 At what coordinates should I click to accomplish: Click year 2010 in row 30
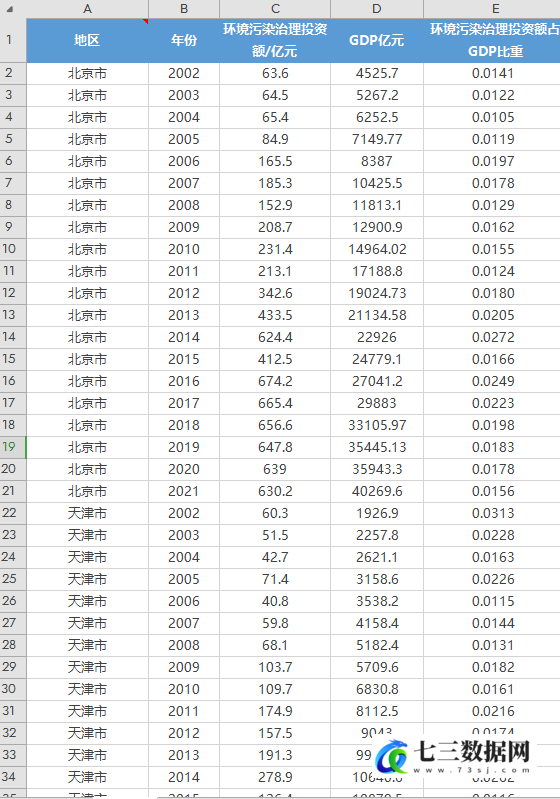[x=184, y=689]
